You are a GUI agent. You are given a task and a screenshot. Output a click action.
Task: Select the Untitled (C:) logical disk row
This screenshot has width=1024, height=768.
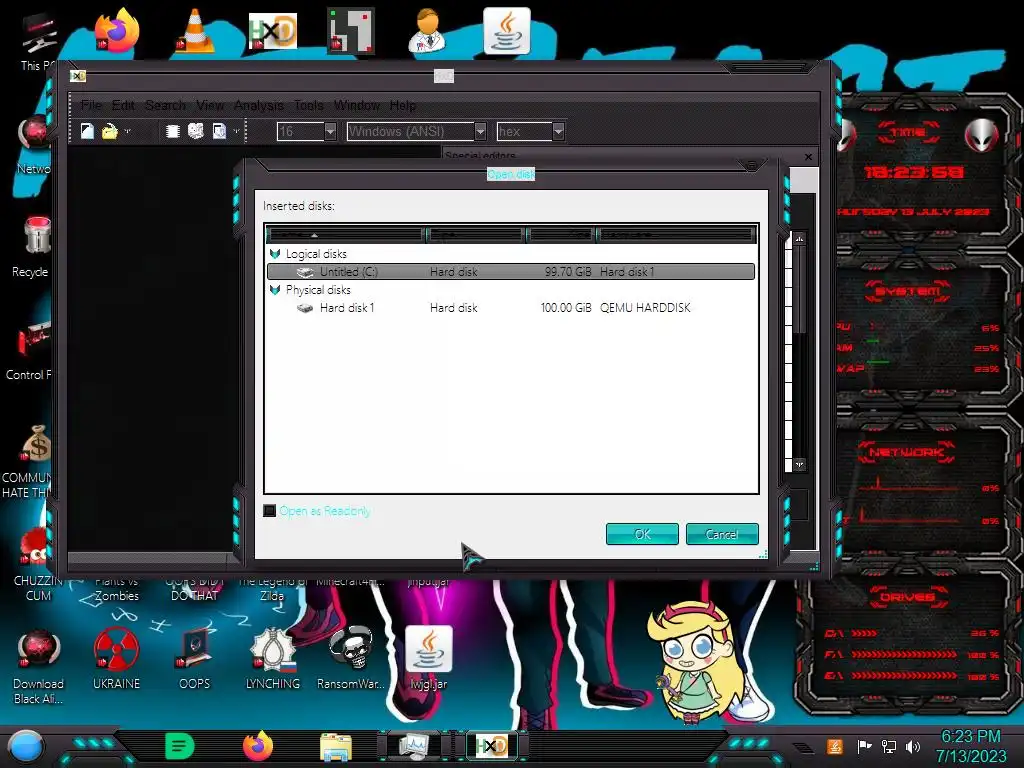coord(511,272)
